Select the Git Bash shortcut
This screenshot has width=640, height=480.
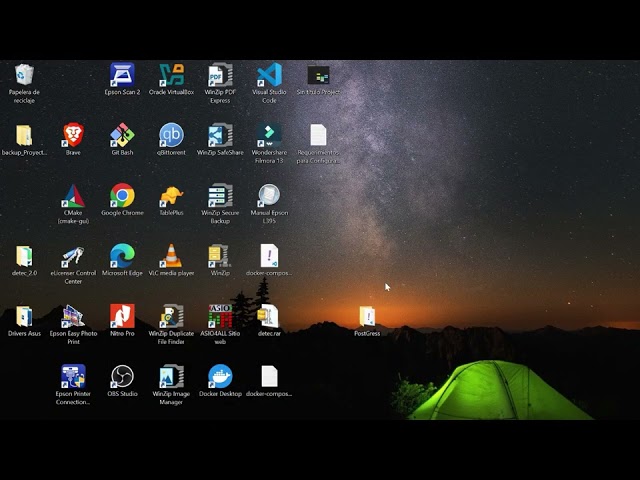(122, 135)
